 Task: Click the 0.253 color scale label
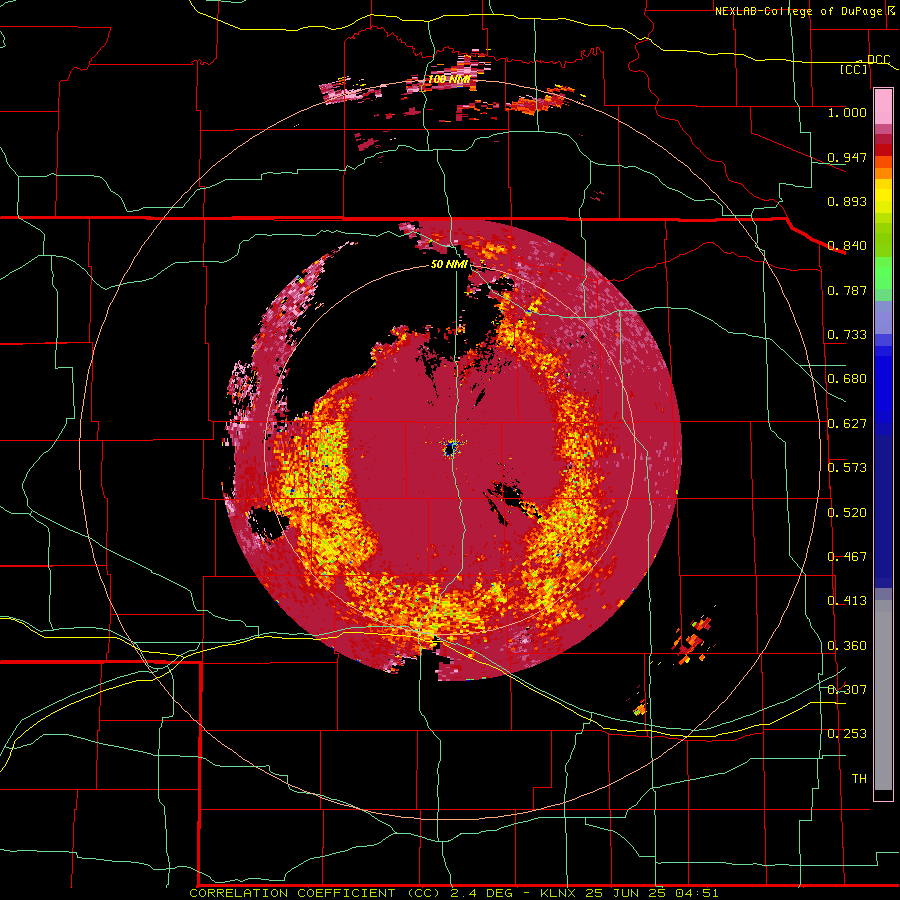click(847, 734)
